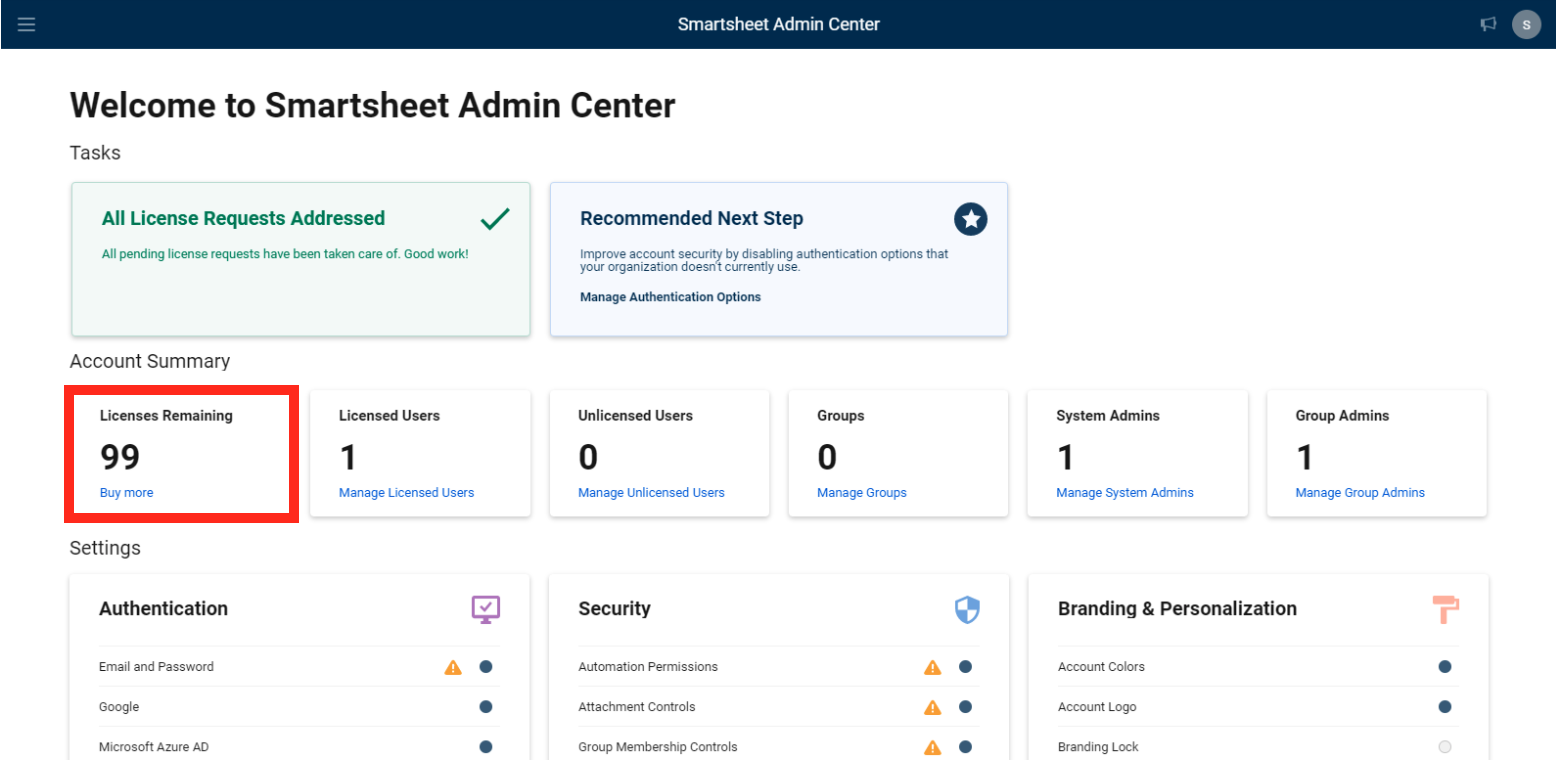The width and height of the screenshot is (1556, 763).
Task: Open the user account avatar menu
Action: [1526, 24]
